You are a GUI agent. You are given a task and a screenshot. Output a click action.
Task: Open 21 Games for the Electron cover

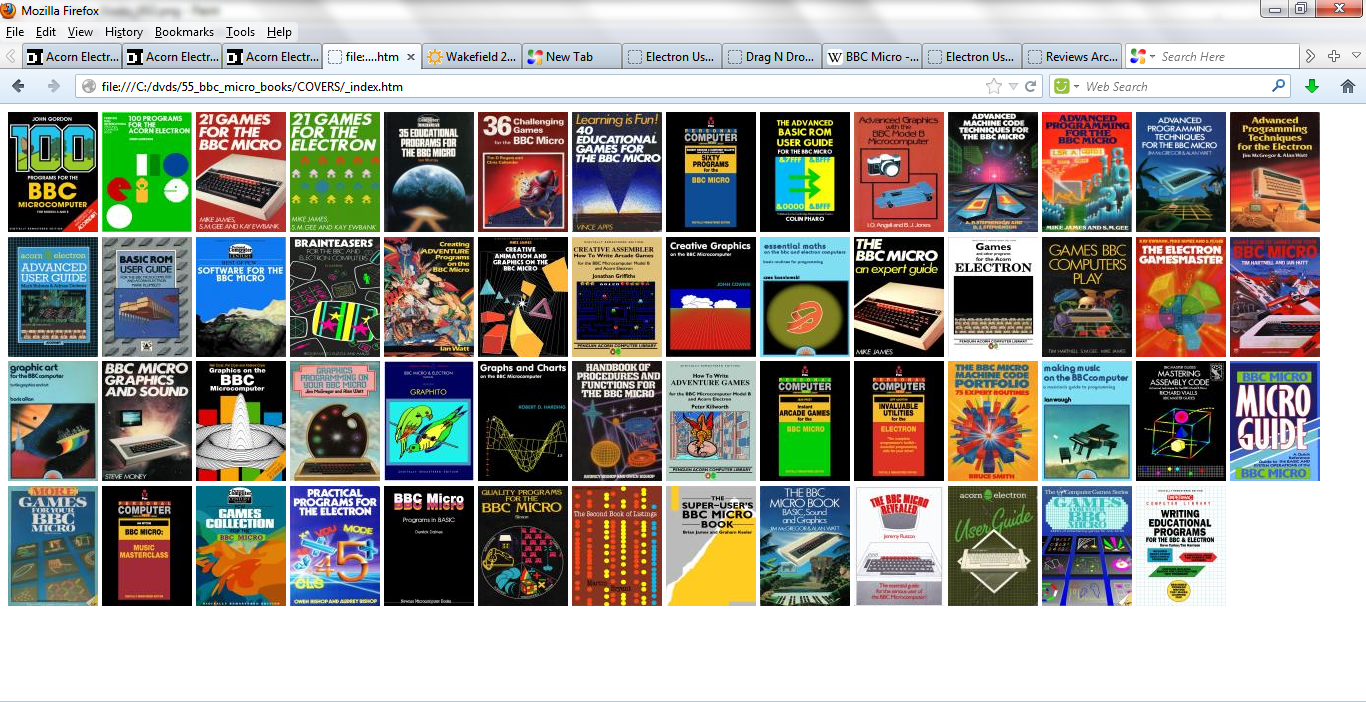coord(335,172)
